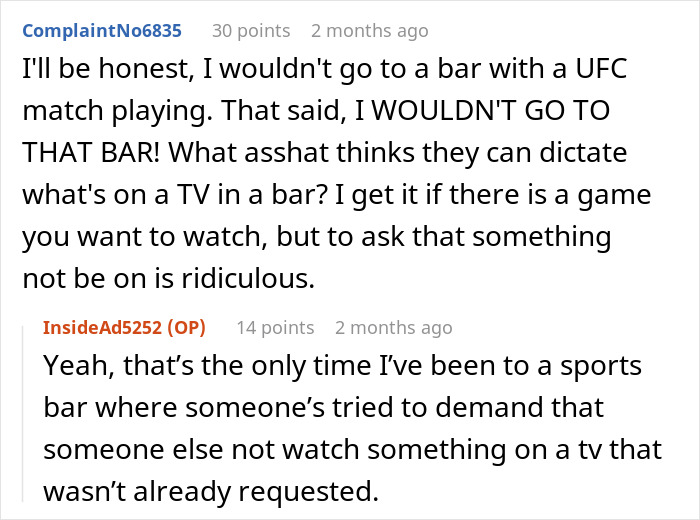Click InsideAd5252's "2 months ago" timestamp
This screenshot has width=700, height=520.
393,327
